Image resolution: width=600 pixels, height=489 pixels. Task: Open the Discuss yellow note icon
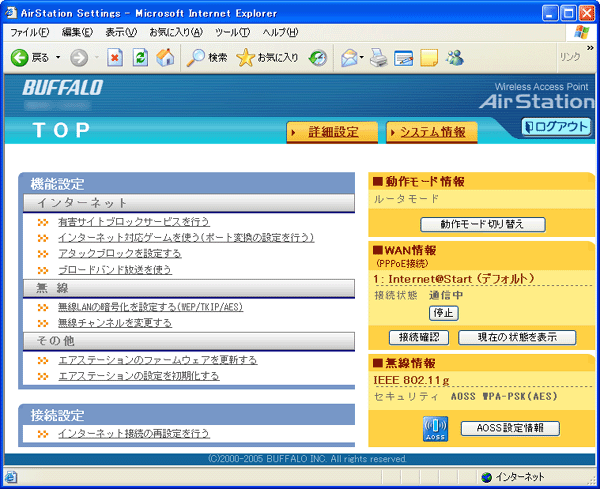point(429,58)
